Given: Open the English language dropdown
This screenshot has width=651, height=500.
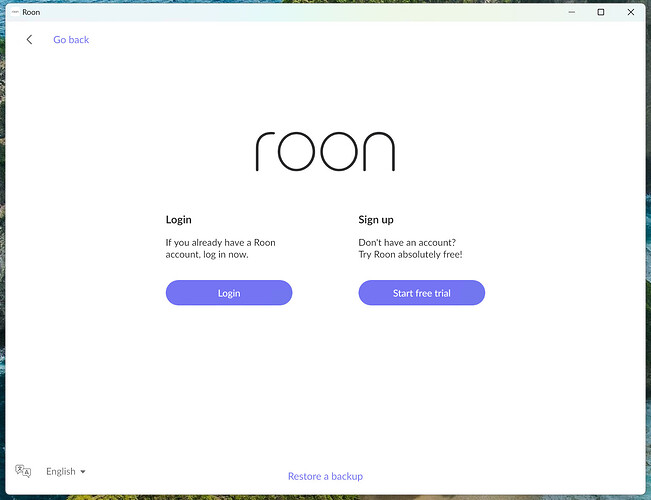Looking at the screenshot, I should click(x=66, y=471).
